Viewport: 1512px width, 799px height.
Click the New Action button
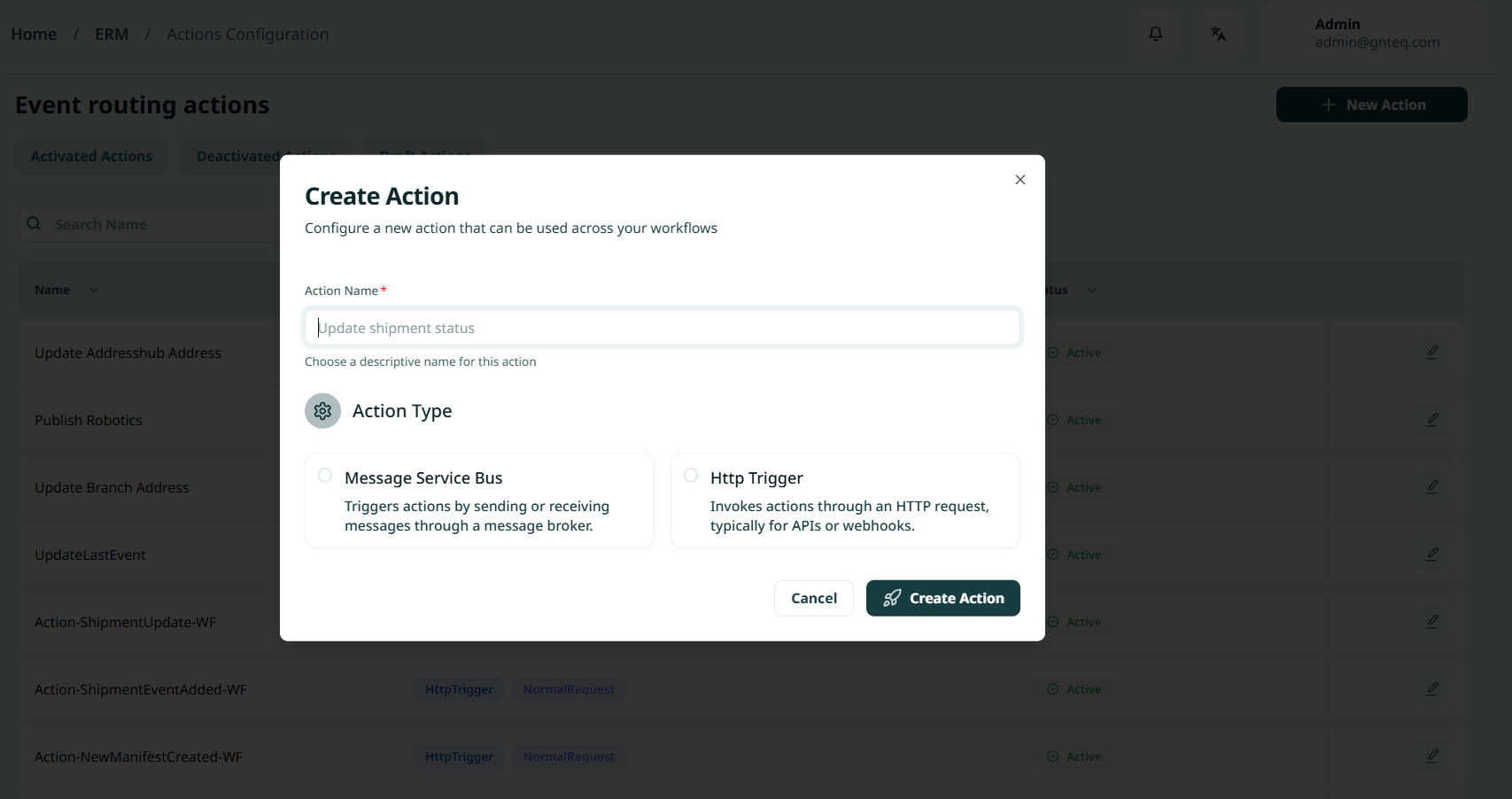[1372, 105]
